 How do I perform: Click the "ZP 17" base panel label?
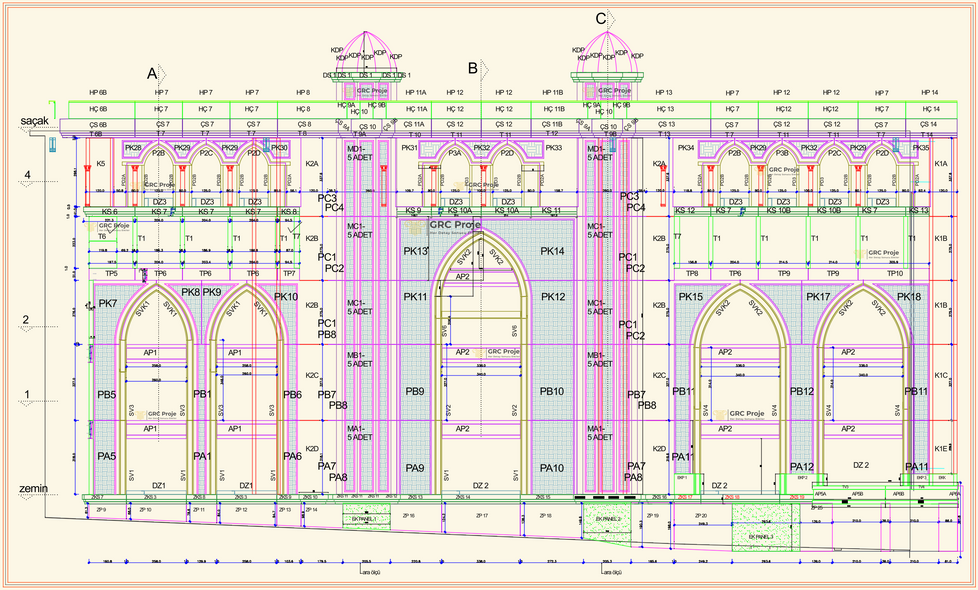[x=482, y=516]
